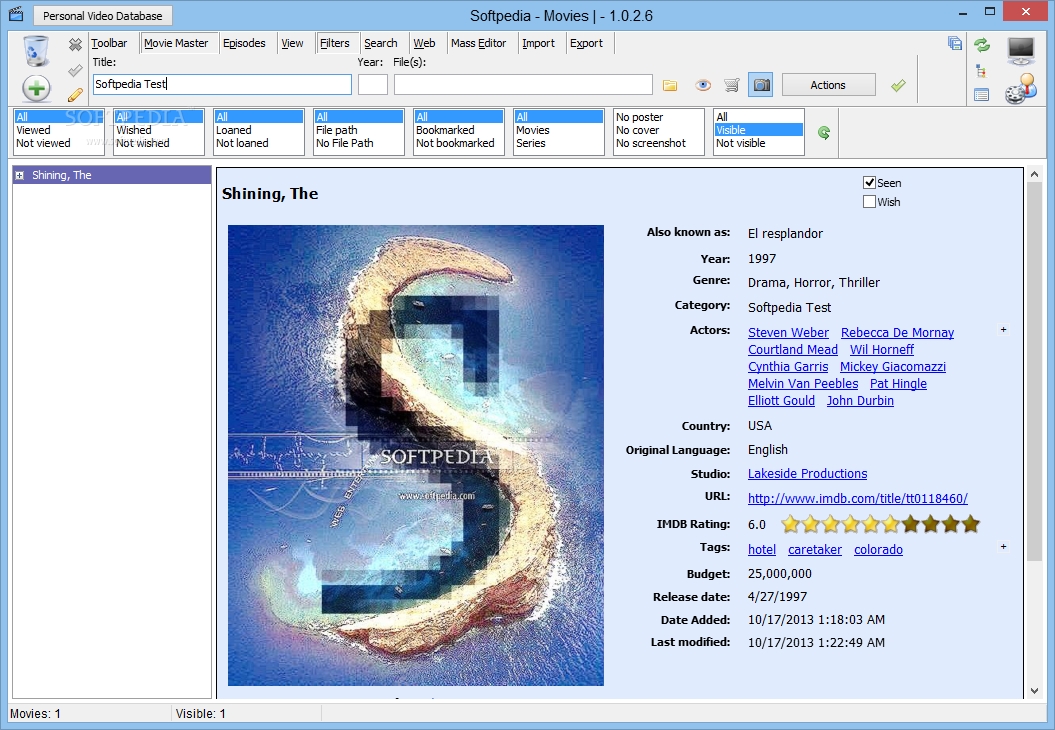Open the Episodes menu
This screenshot has height=730, width=1055.
[x=244, y=43]
